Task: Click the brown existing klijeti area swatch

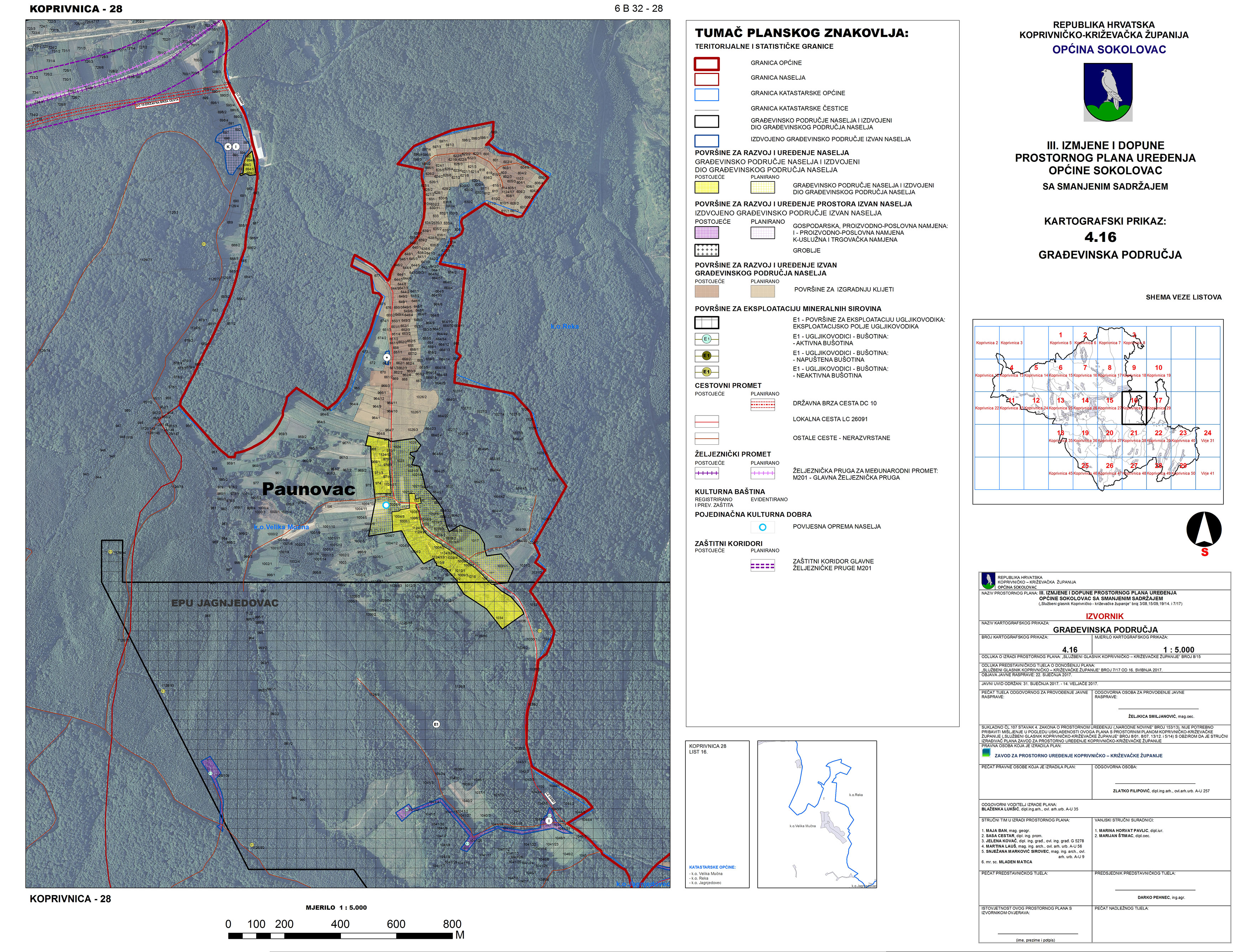Action: point(706,291)
